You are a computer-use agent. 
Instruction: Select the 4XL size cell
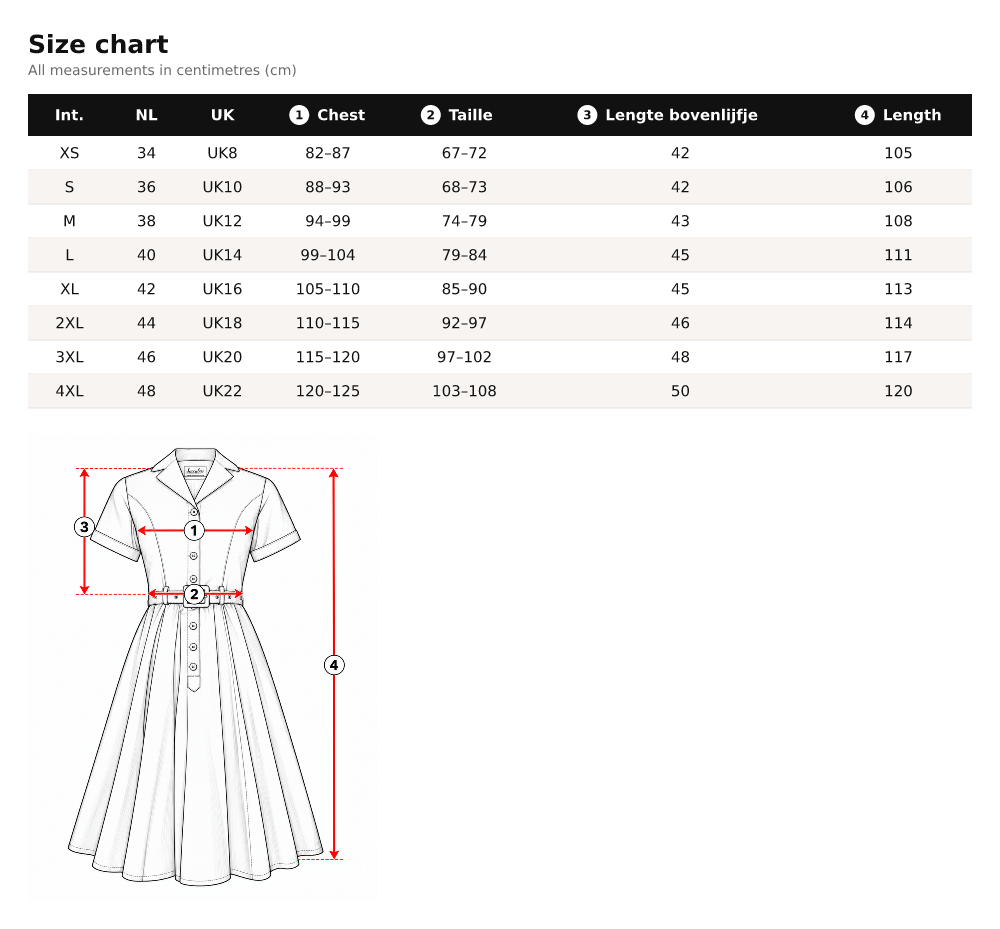pyautogui.click(x=69, y=391)
